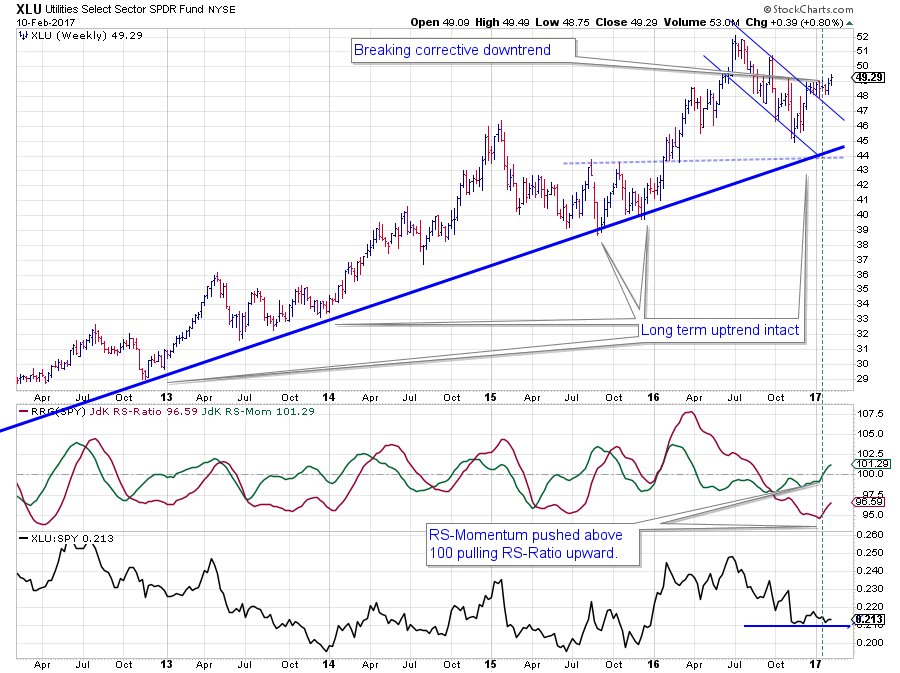Click the 0.200 label on ratio axis

870,643
